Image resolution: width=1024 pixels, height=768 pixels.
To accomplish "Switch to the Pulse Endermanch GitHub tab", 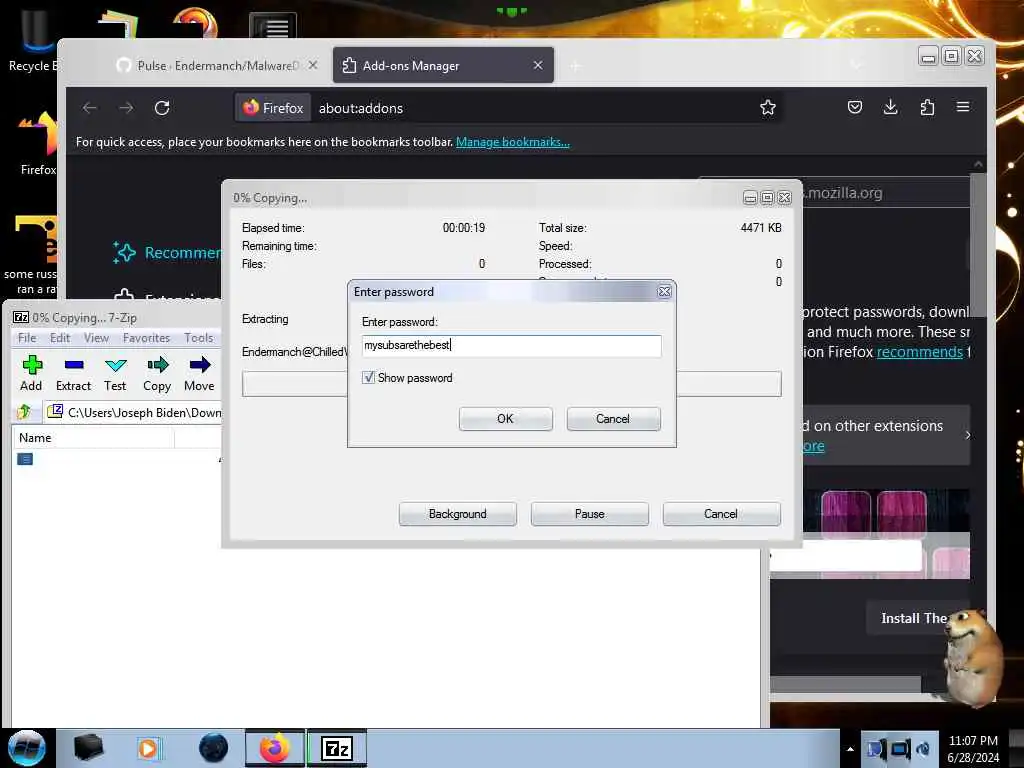I will point(218,66).
